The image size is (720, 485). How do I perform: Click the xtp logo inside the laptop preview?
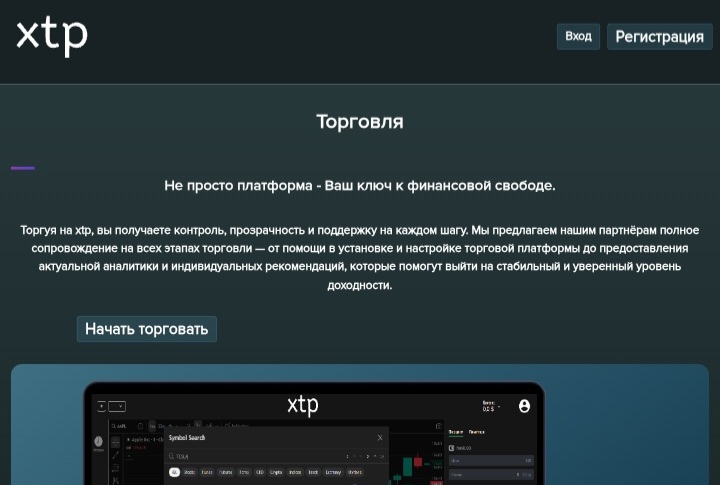pyautogui.click(x=303, y=405)
